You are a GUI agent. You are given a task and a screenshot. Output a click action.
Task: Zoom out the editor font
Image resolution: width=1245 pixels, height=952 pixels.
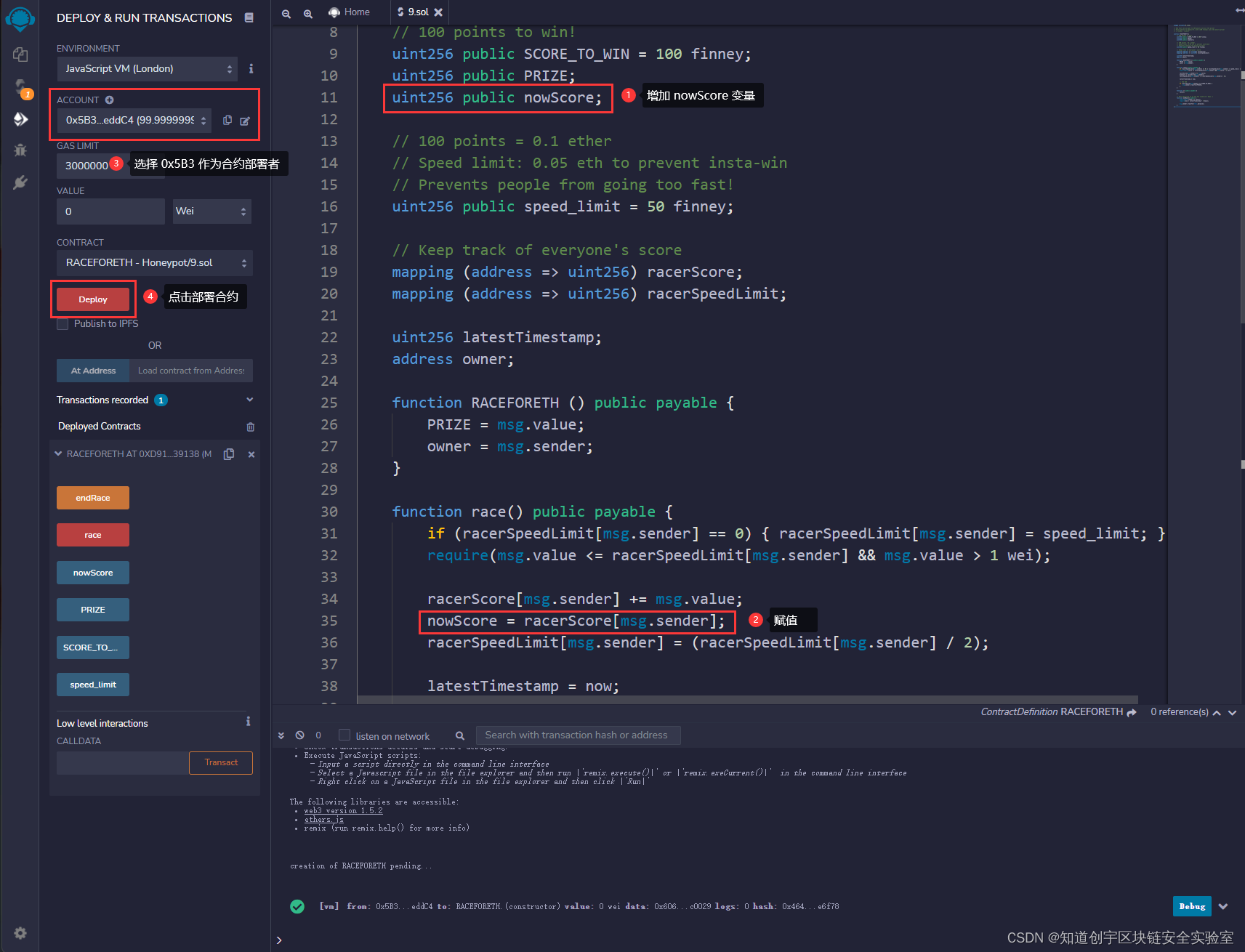pyautogui.click(x=286, y=13)
